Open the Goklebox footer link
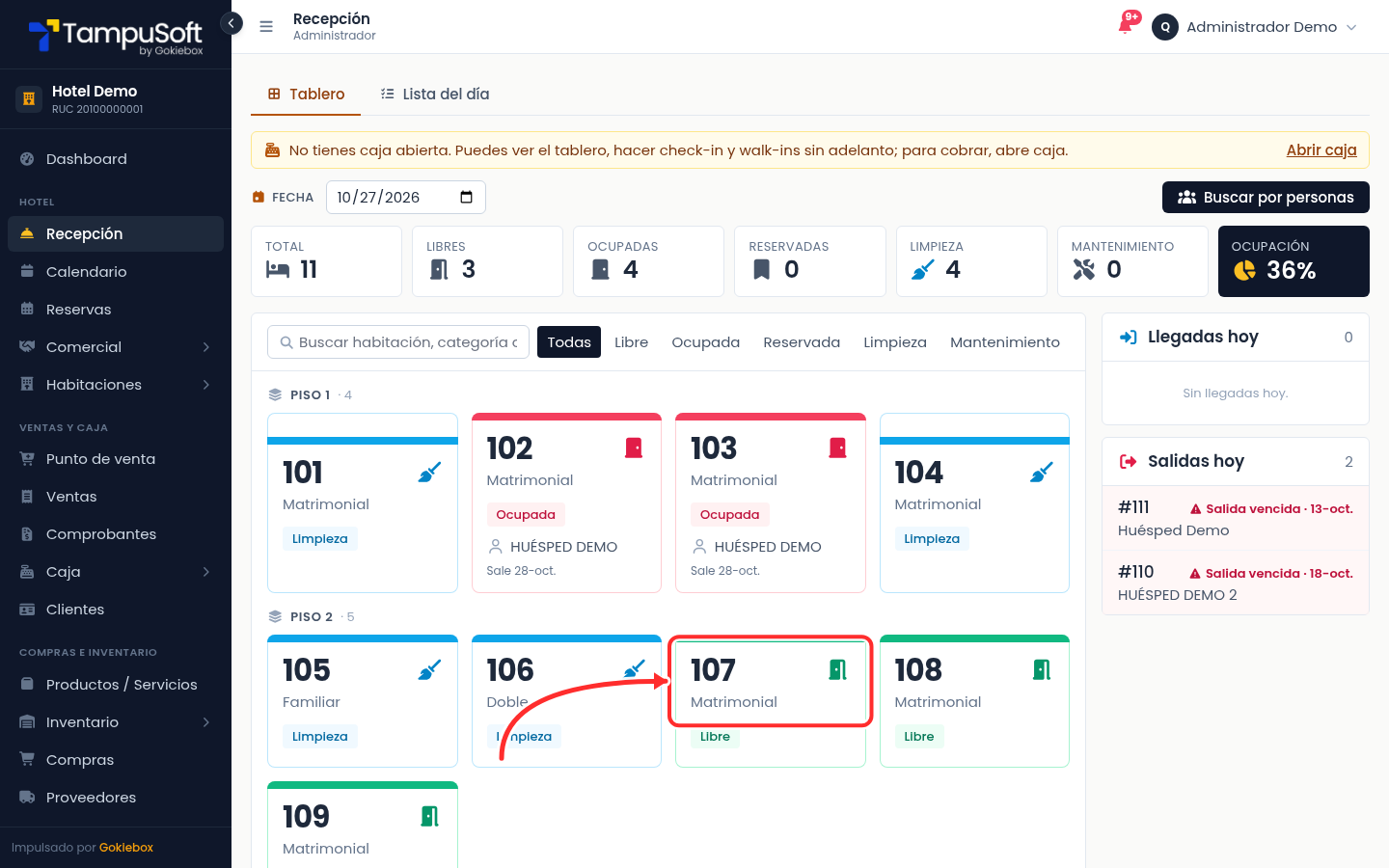Viewport: 1389px width, 868px height. (x=126, y=848)
